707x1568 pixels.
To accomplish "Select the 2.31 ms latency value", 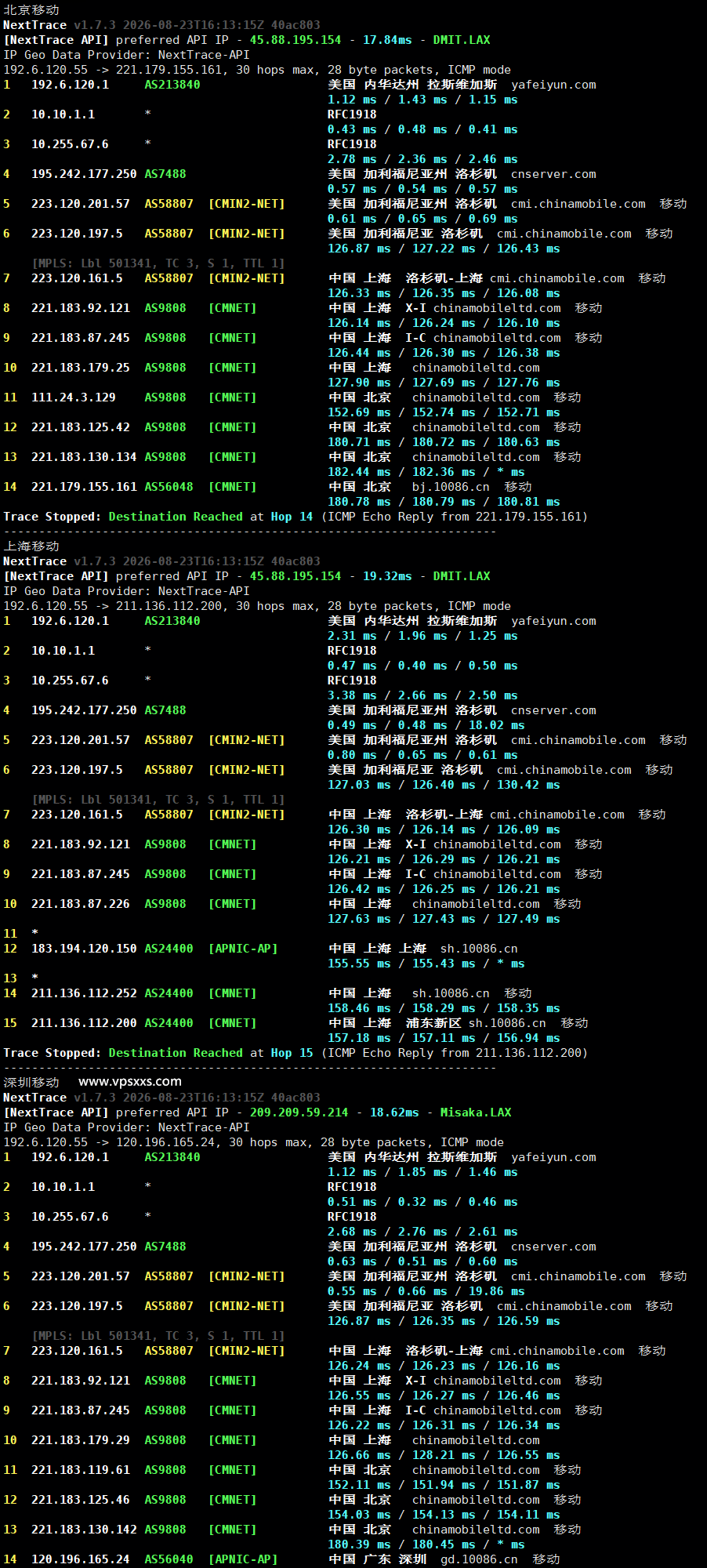I will (x=352, y=636).
